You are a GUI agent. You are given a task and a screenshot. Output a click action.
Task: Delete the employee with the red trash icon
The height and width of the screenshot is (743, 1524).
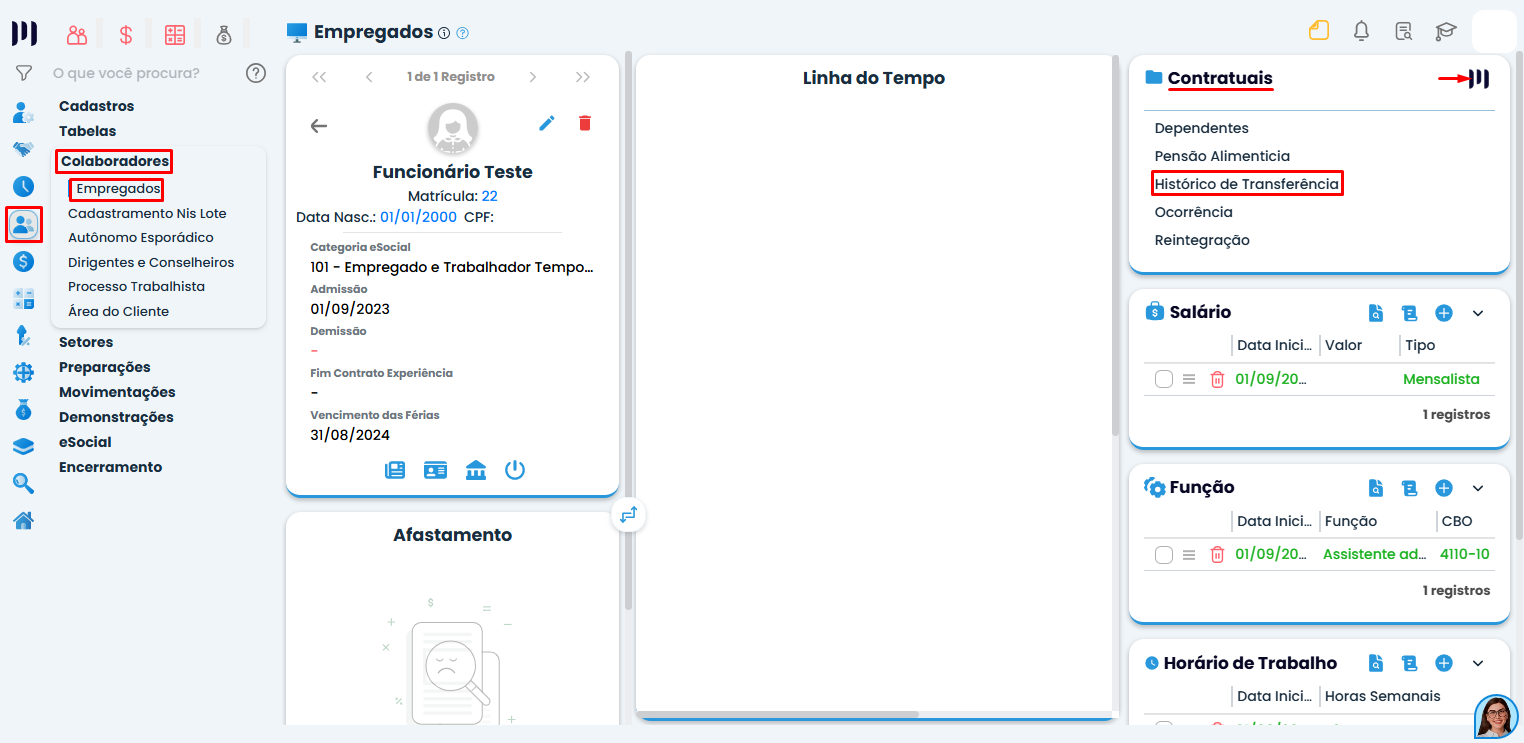(585, 123)
